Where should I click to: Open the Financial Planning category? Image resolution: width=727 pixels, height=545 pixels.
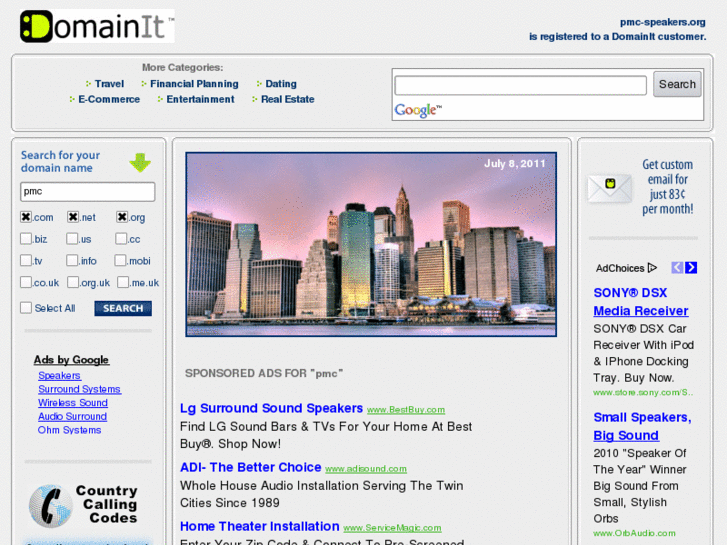[x=194, y=84]
